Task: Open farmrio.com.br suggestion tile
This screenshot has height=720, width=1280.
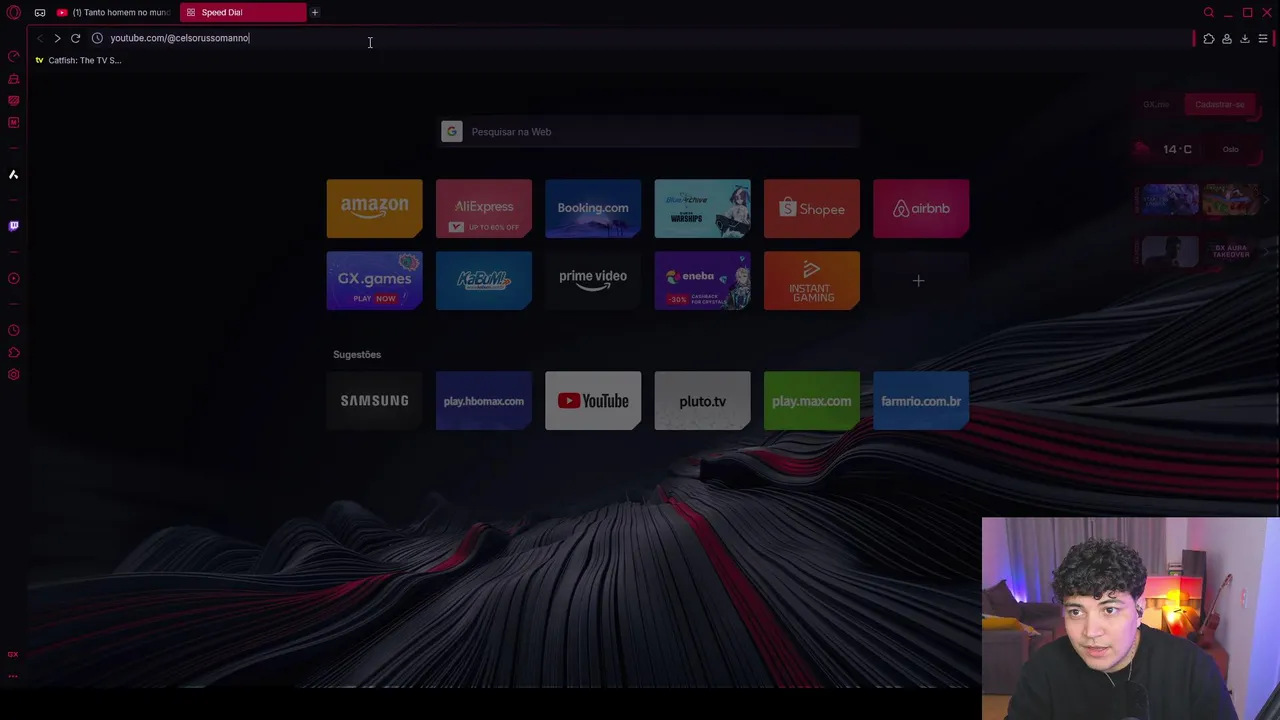Action: tap(921, 401)
